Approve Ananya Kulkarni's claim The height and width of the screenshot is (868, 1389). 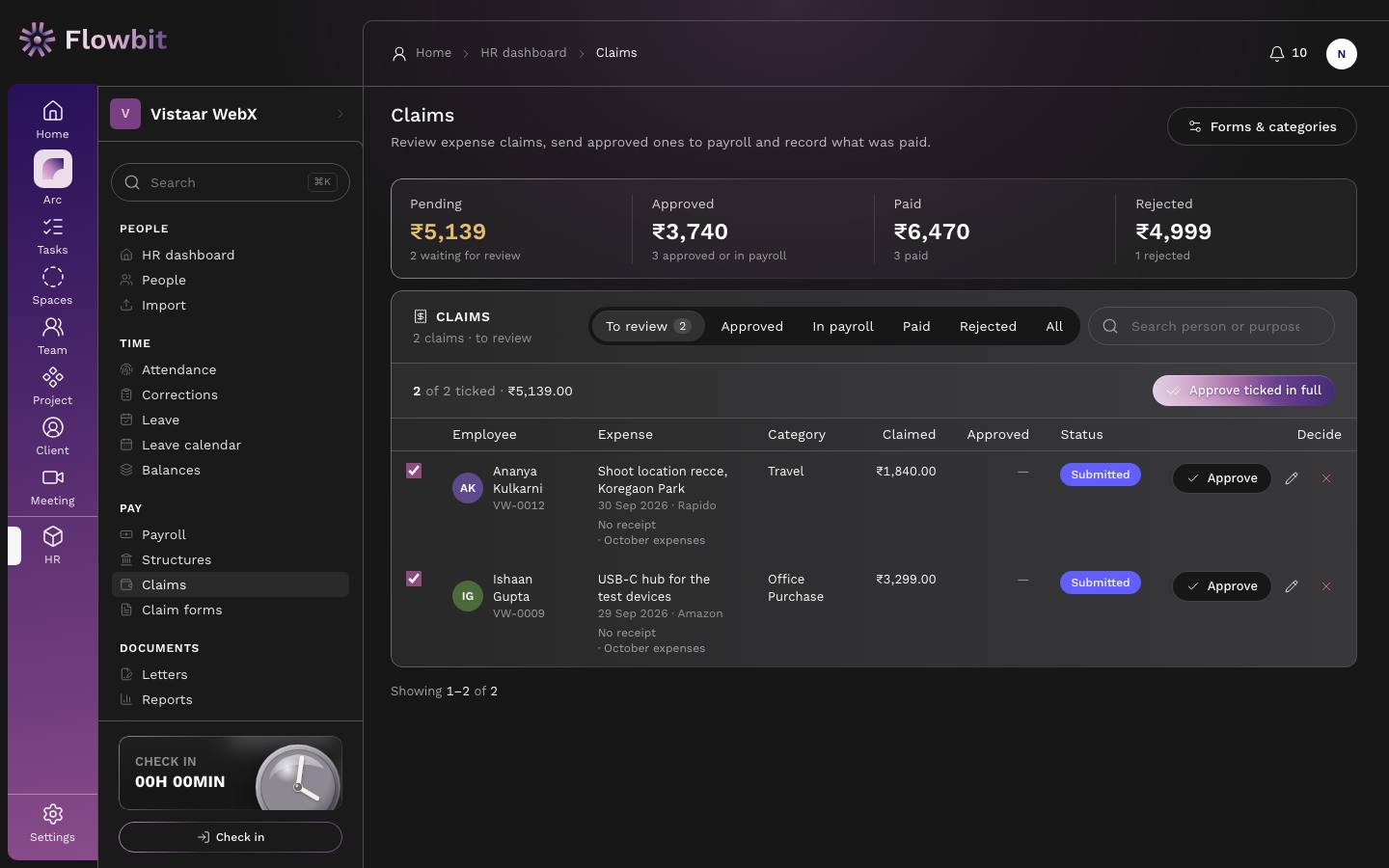point(1222,478)
